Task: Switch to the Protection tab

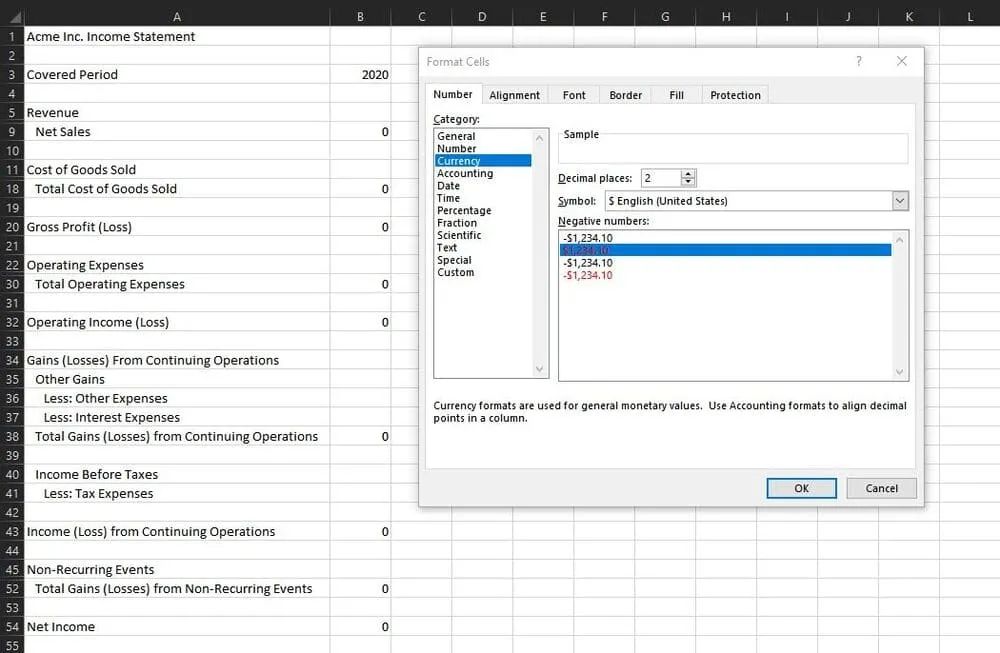Action: point(735,94)
